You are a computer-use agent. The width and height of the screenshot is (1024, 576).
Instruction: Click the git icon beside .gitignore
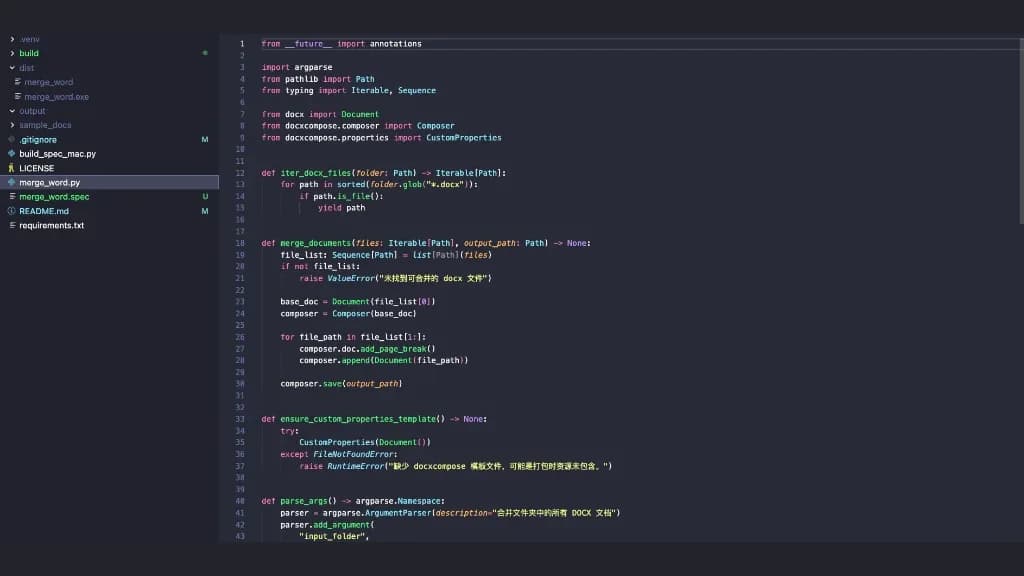point(11,139)
